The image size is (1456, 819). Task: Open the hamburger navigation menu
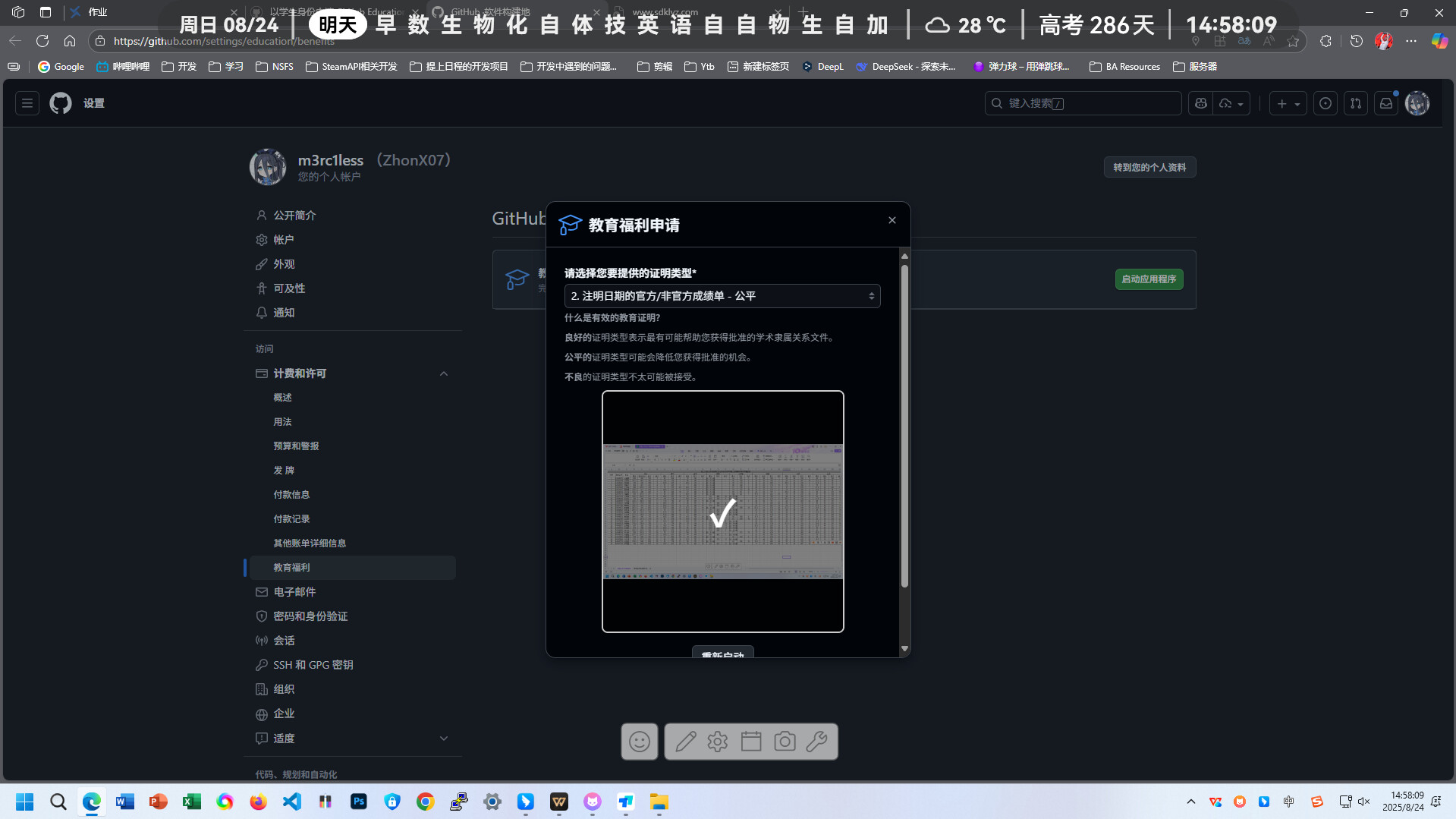pos(27,103)
